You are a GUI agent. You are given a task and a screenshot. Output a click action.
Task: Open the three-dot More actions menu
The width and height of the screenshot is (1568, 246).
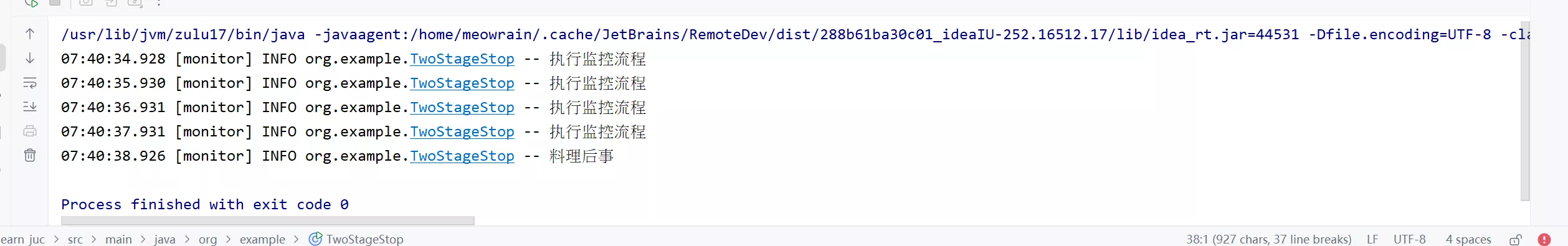pyautogui.click(x=159, y=2)
